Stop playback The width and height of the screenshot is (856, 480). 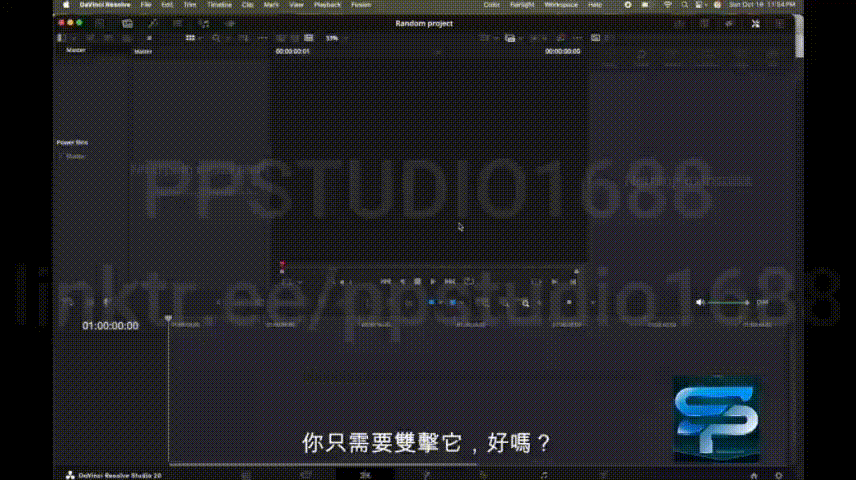click(417, 282)
